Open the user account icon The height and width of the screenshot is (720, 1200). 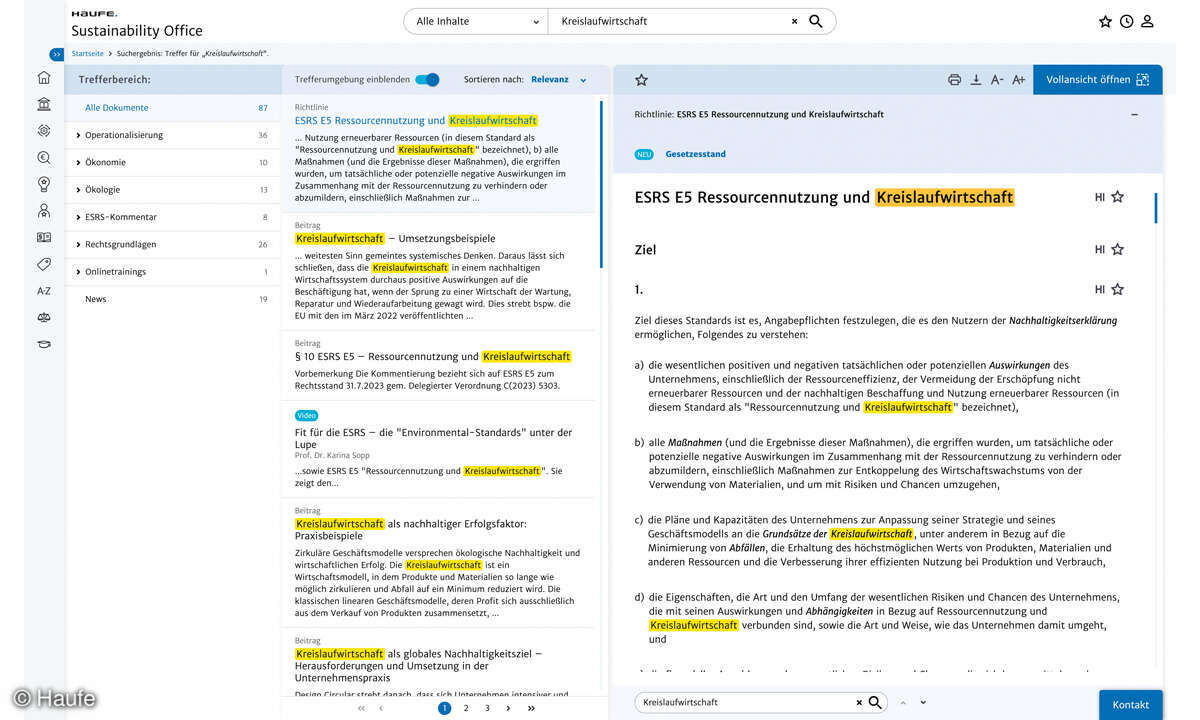tap(1147, 21)
